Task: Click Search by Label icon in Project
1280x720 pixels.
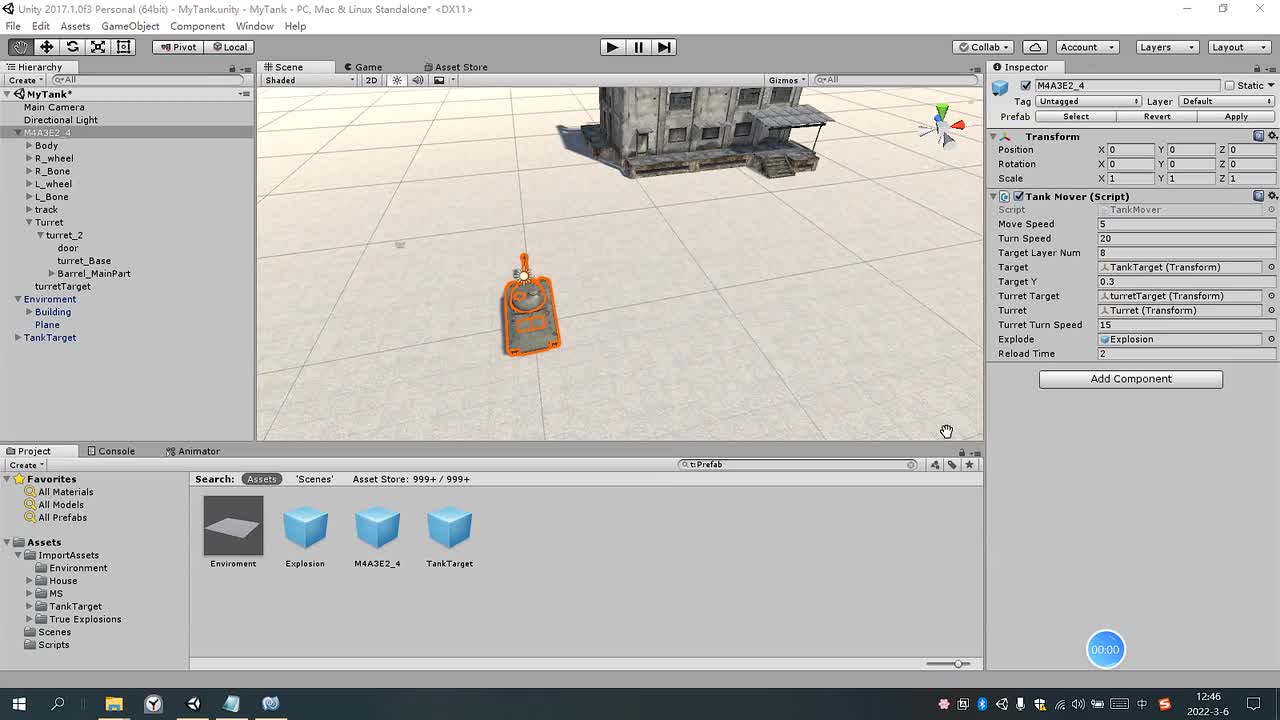Action: [952, 465]
